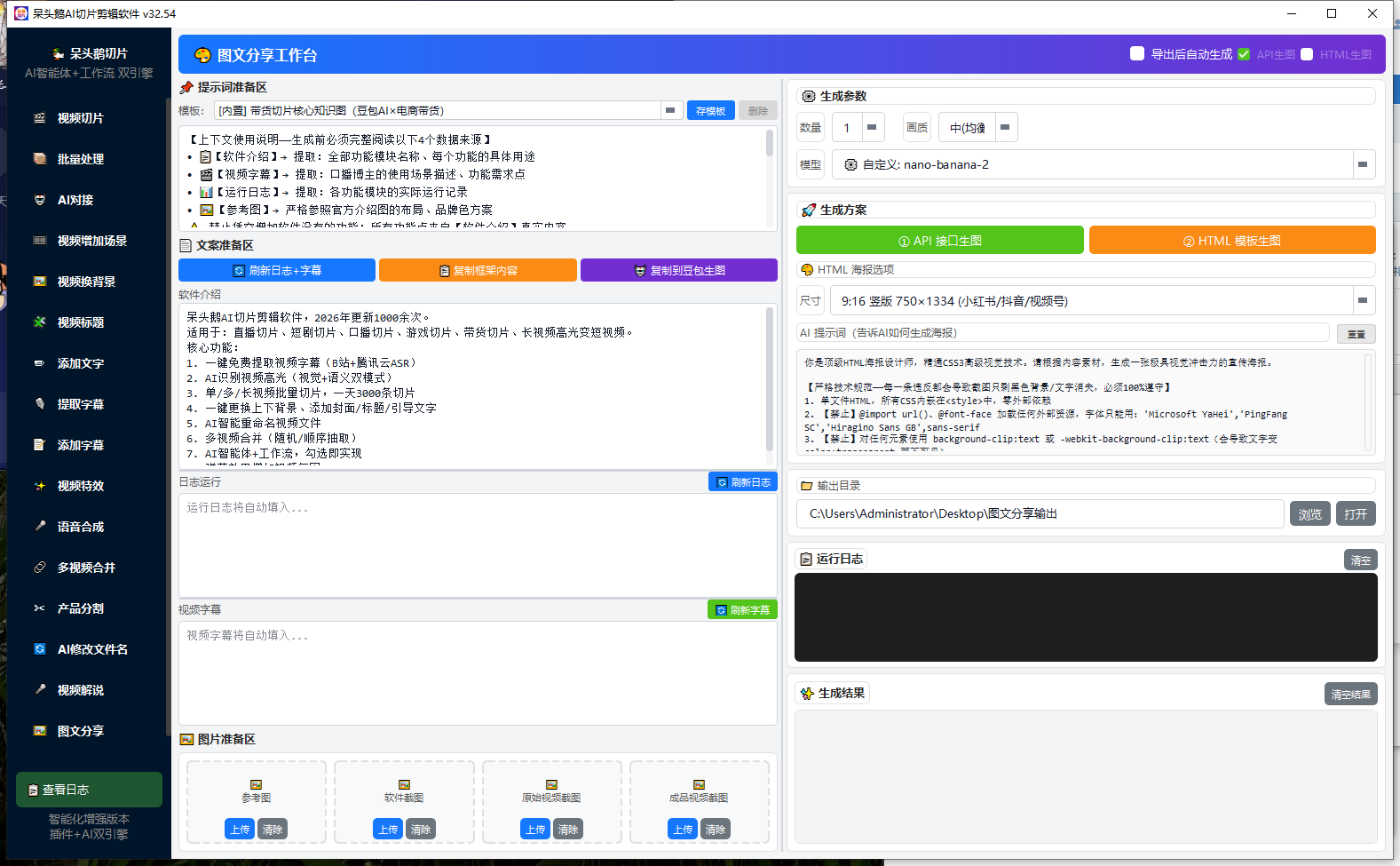Click the gear icon next to 生成参数

(x=809, y=96)
